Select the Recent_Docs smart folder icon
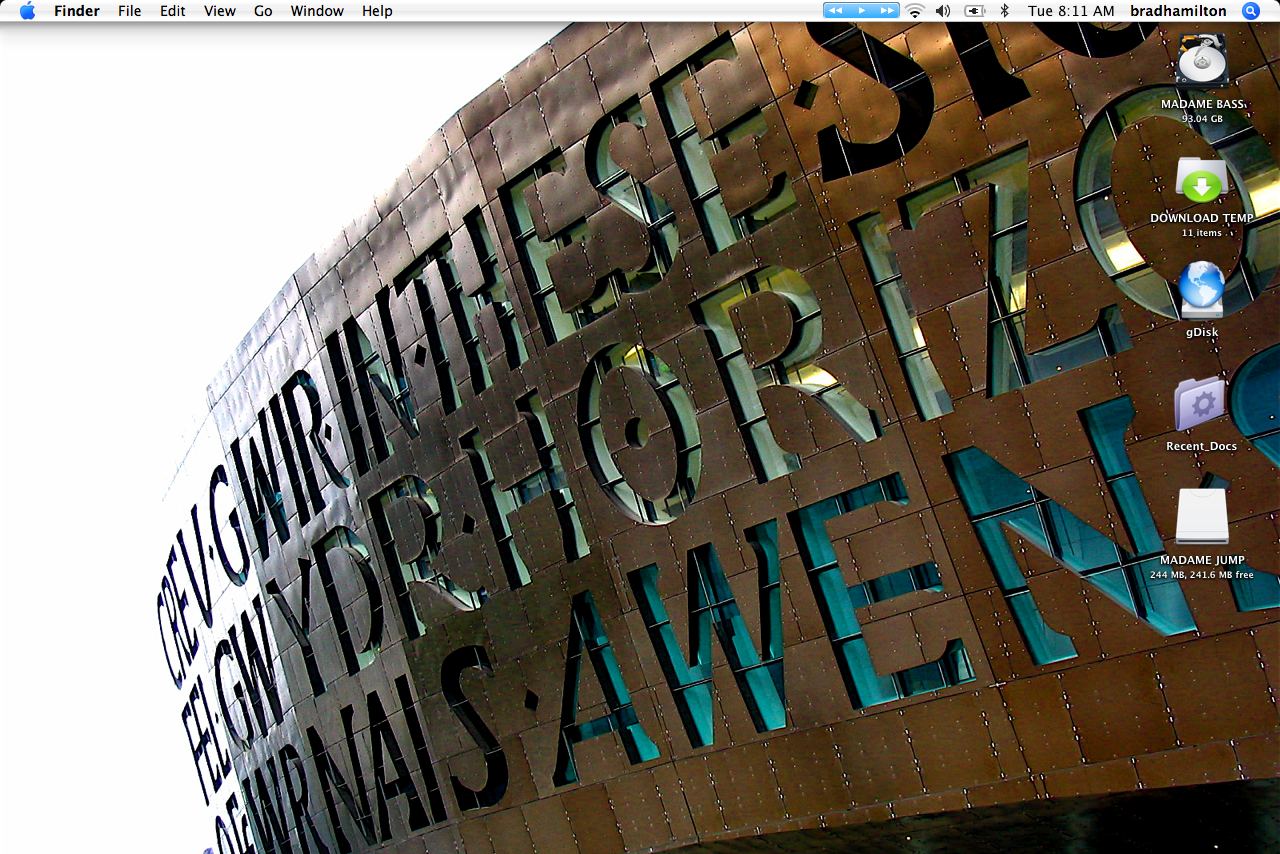Image resolution: width=1280 pixels, height=854 pixels. coord(1201,404)
